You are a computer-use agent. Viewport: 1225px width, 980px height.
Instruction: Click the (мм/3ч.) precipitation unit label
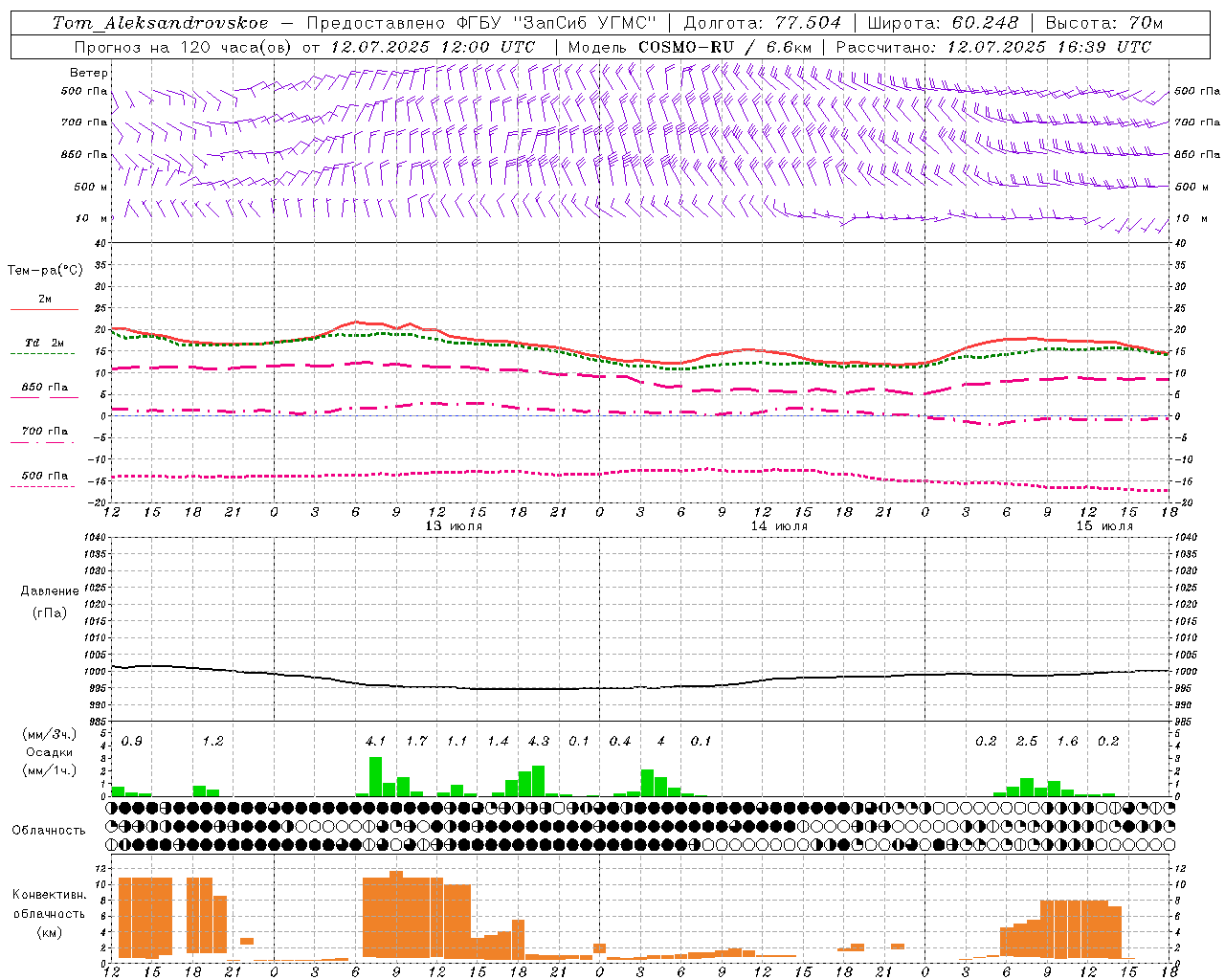coord(50,734)
